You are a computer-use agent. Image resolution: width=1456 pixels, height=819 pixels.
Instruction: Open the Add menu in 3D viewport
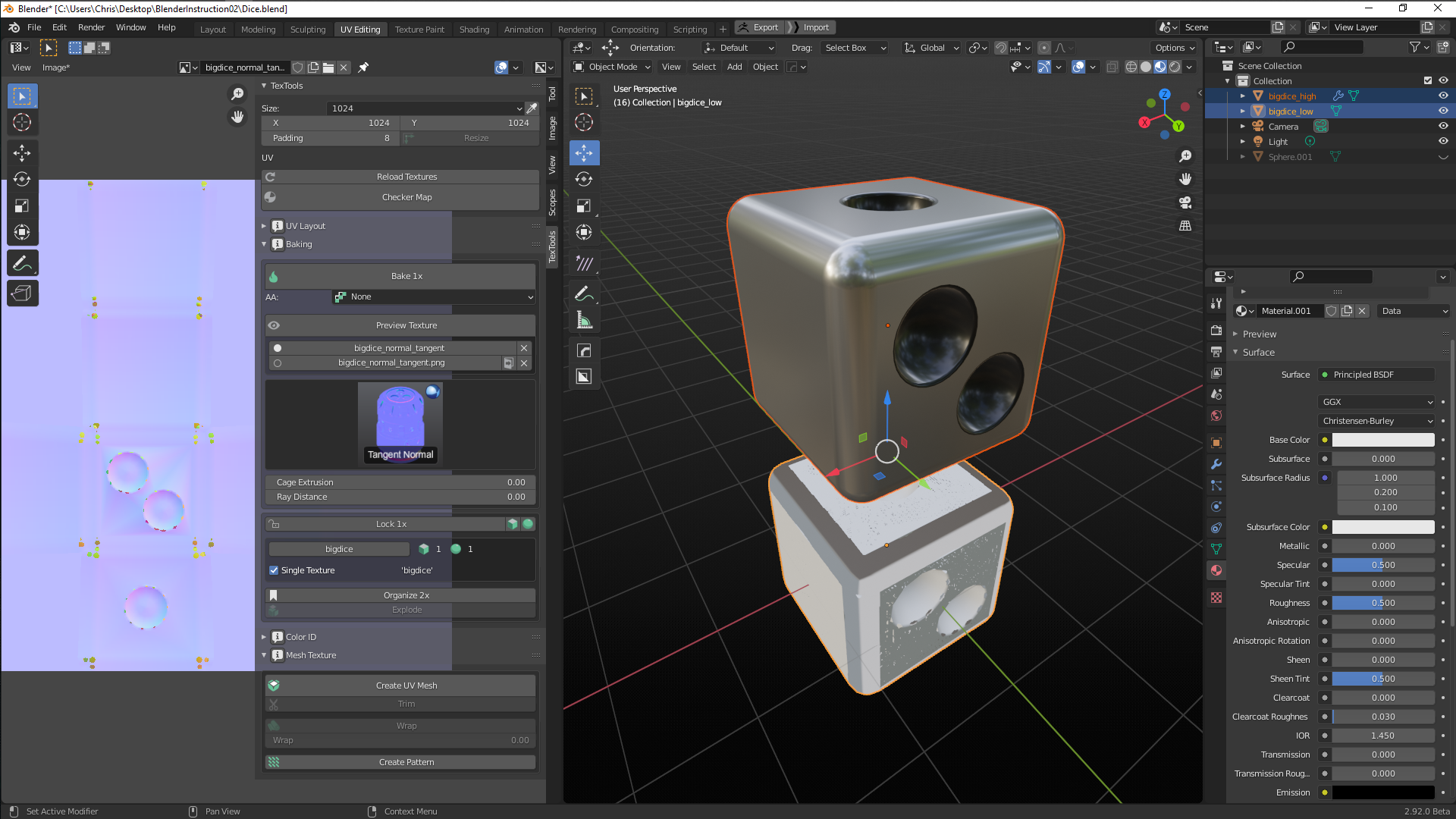coord(734,67)
